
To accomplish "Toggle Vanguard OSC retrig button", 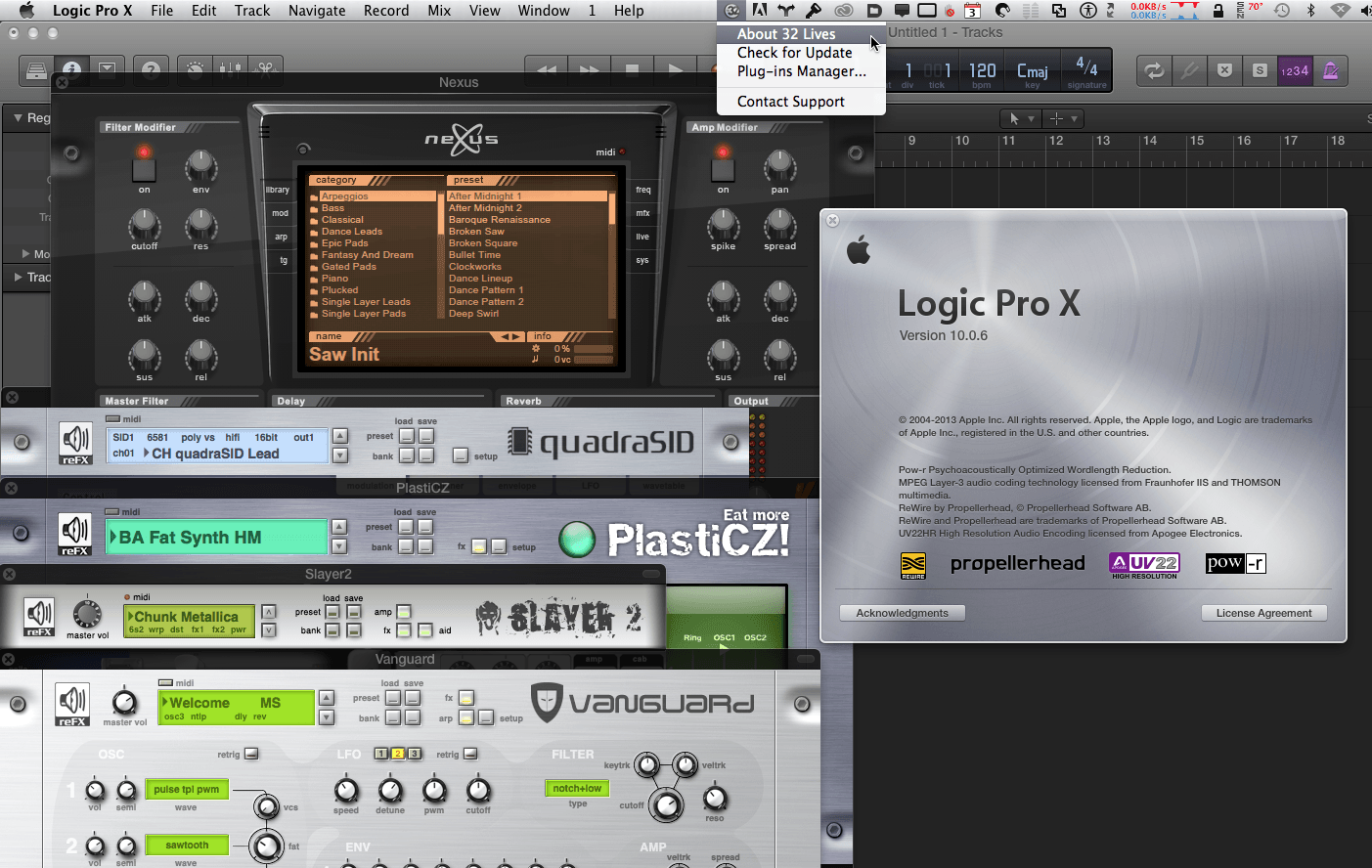I will 251,754.
